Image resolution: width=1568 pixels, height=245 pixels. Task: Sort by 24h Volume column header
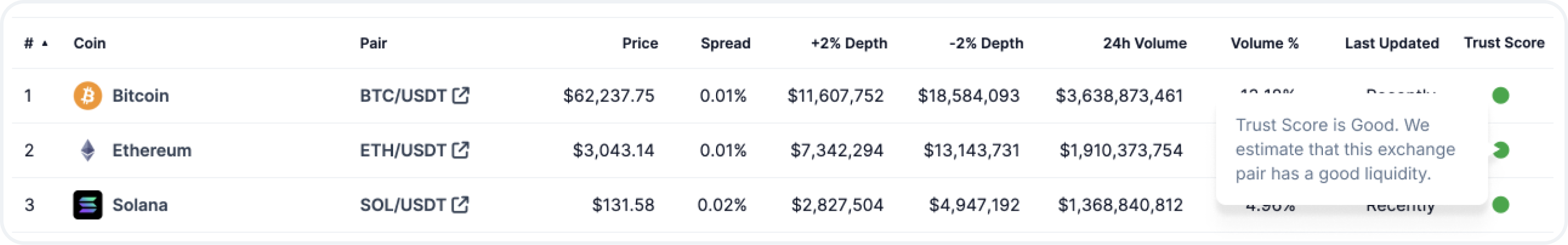point(1144,43)
